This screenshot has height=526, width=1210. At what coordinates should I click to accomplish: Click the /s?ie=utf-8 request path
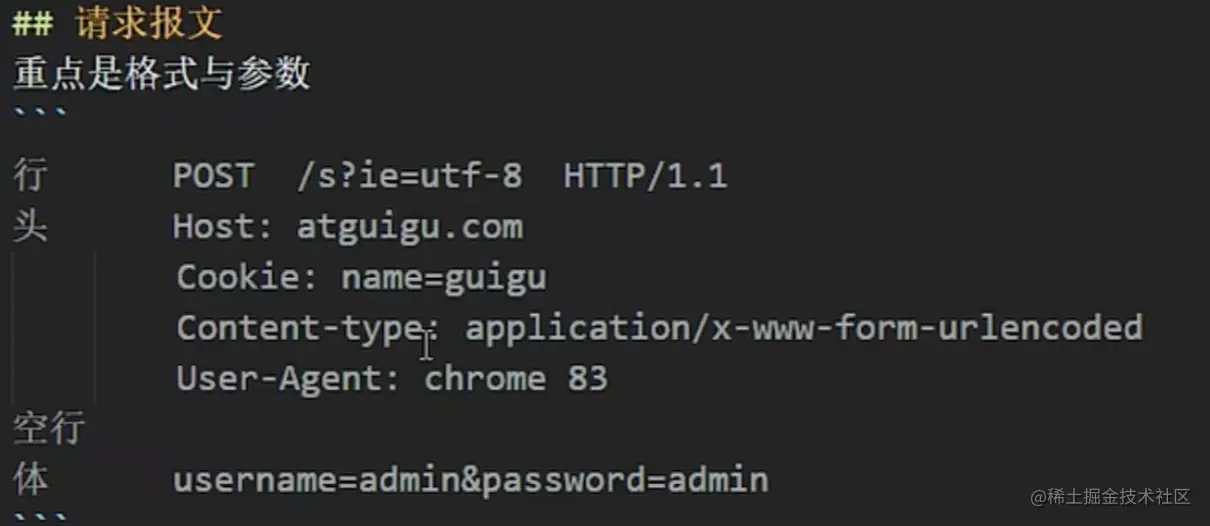409,176
